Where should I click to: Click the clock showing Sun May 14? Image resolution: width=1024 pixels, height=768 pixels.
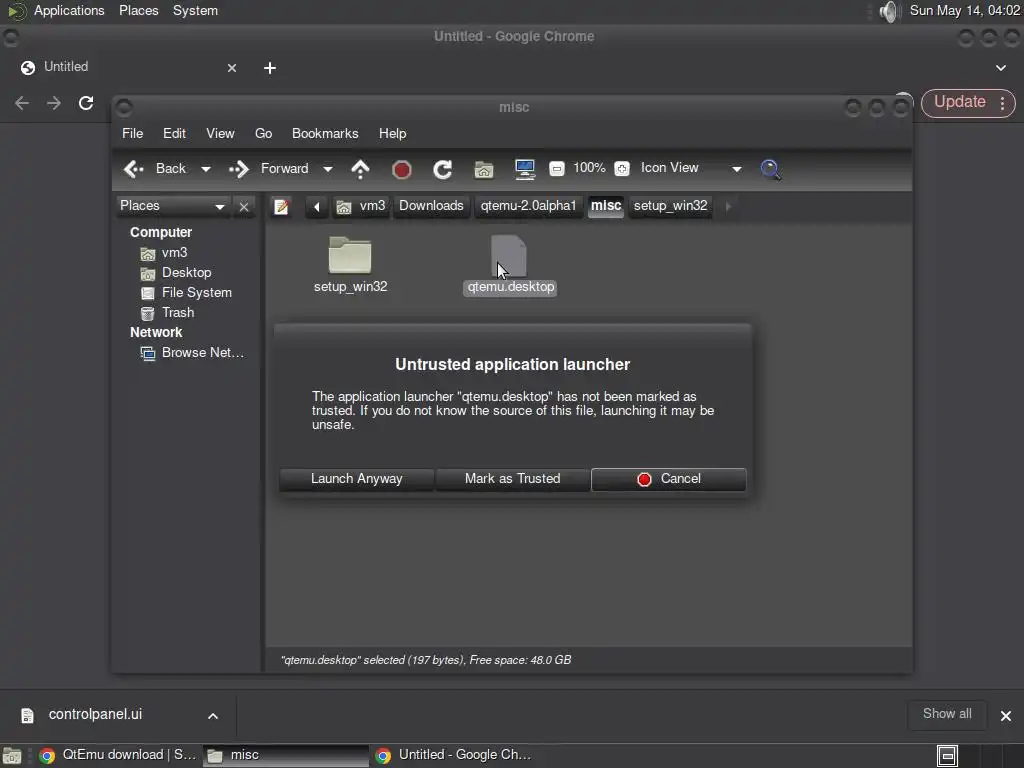coord(965,10)
